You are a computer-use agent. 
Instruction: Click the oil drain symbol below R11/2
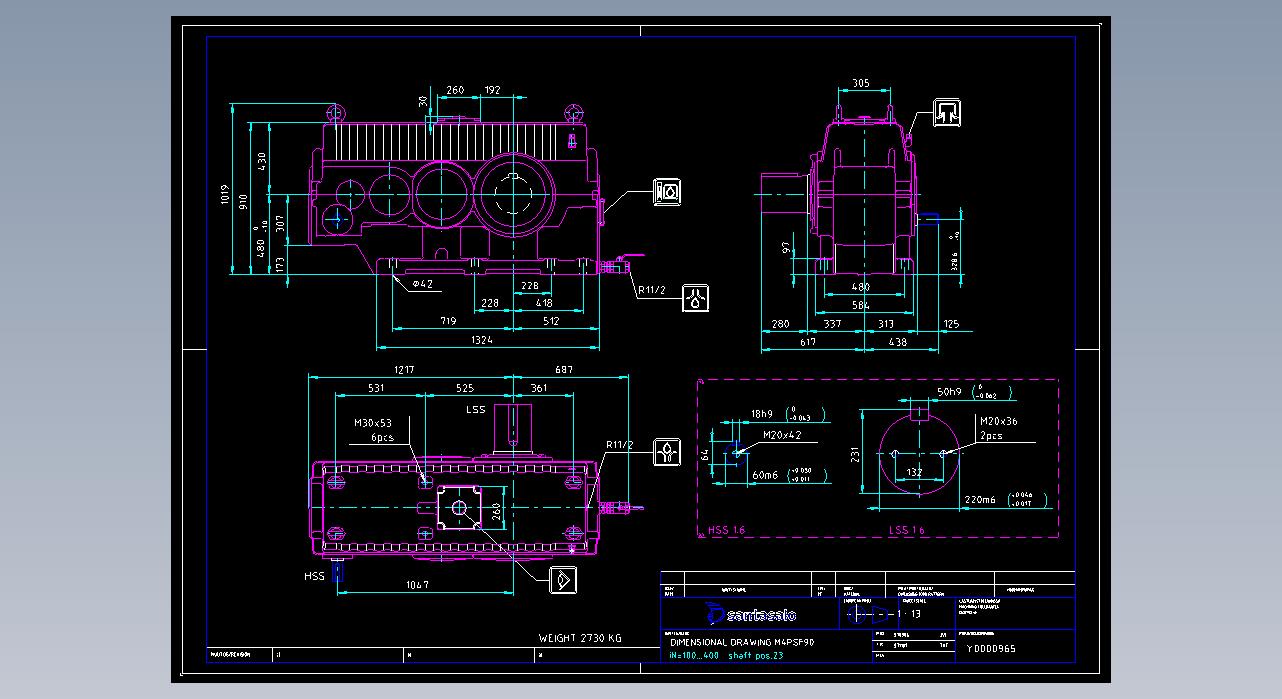pos(697,297)
